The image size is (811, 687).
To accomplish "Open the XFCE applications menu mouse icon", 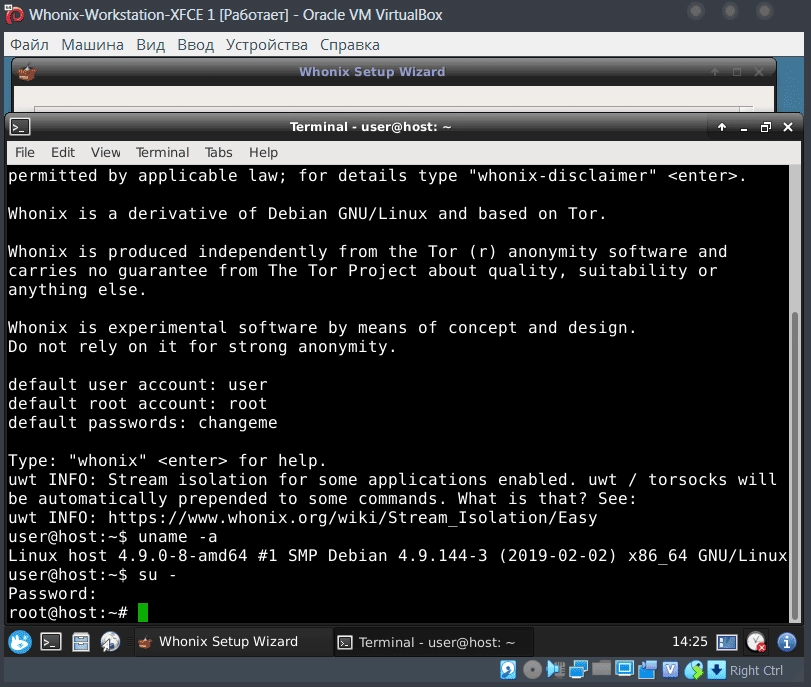I will pos(20,642).
